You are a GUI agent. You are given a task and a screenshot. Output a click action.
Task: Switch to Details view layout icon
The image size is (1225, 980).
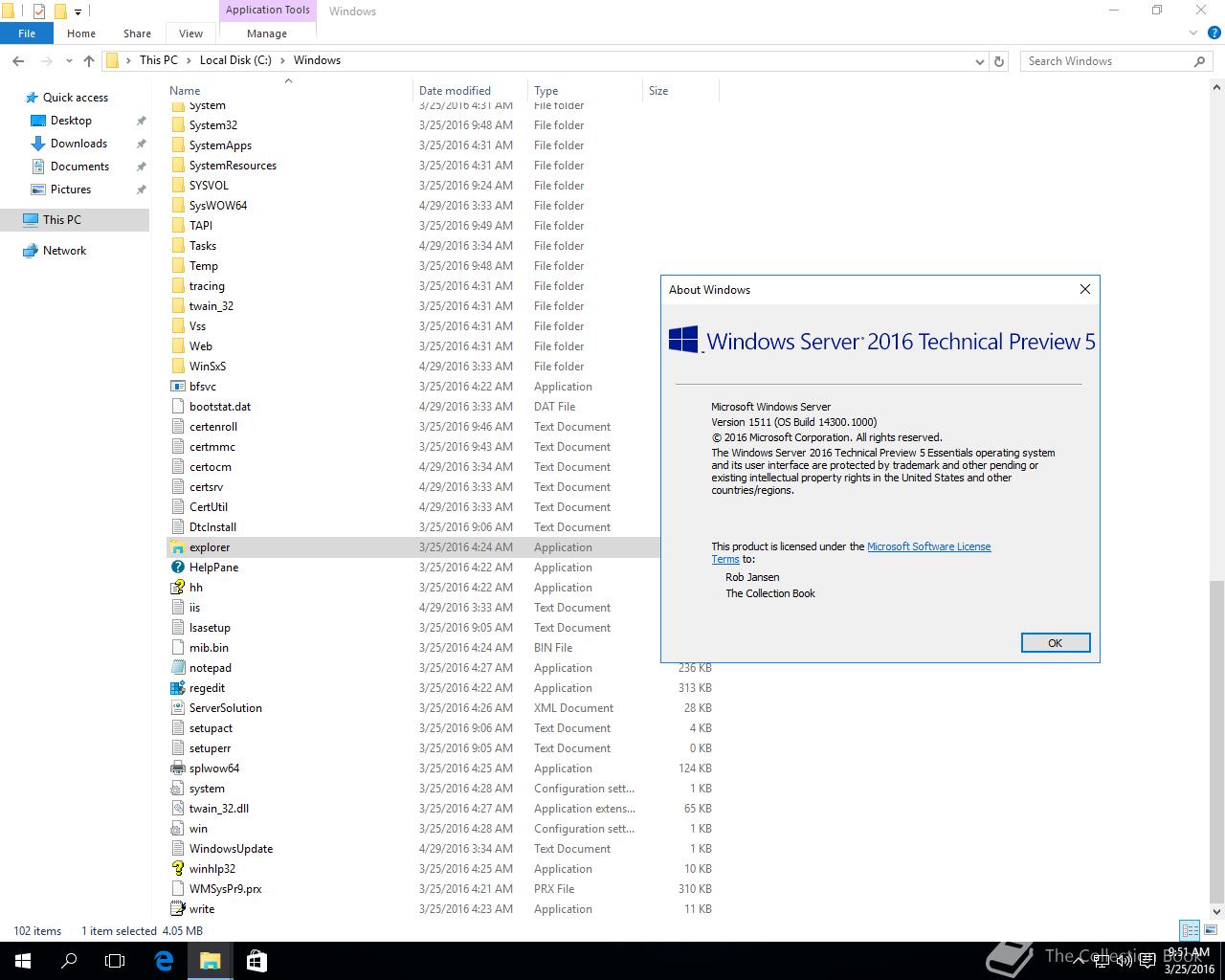1190,930
